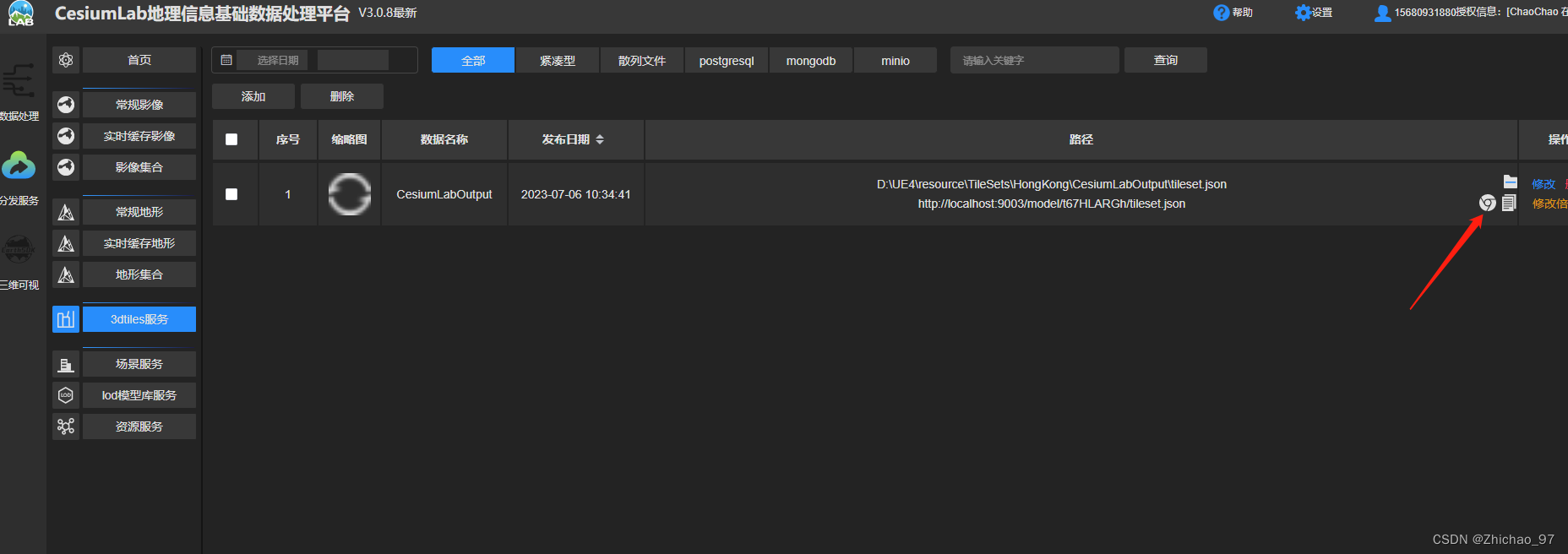Open 常规地形 menu item
The width and height of the screenshot is (1568, 554).
(139, 212)
